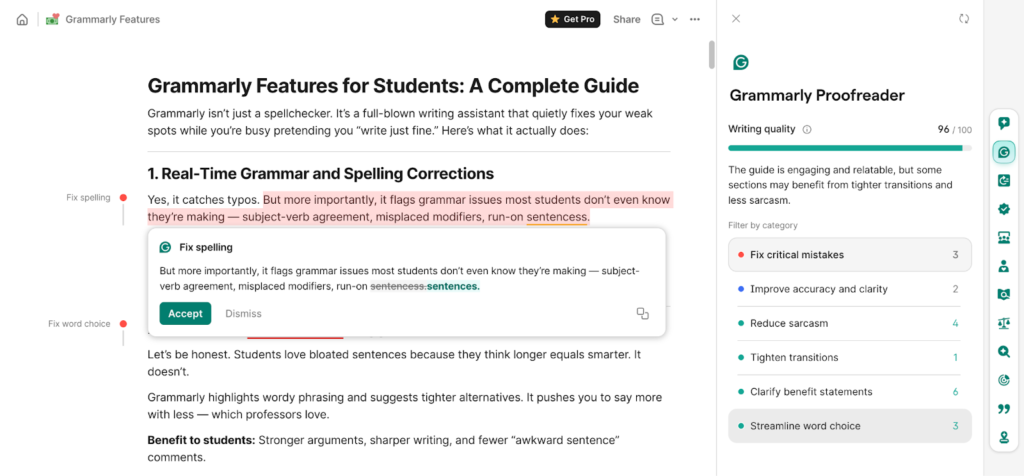Close the Grammarly Proofreader panel
The image size is (1024, 476).
(736, 18)
